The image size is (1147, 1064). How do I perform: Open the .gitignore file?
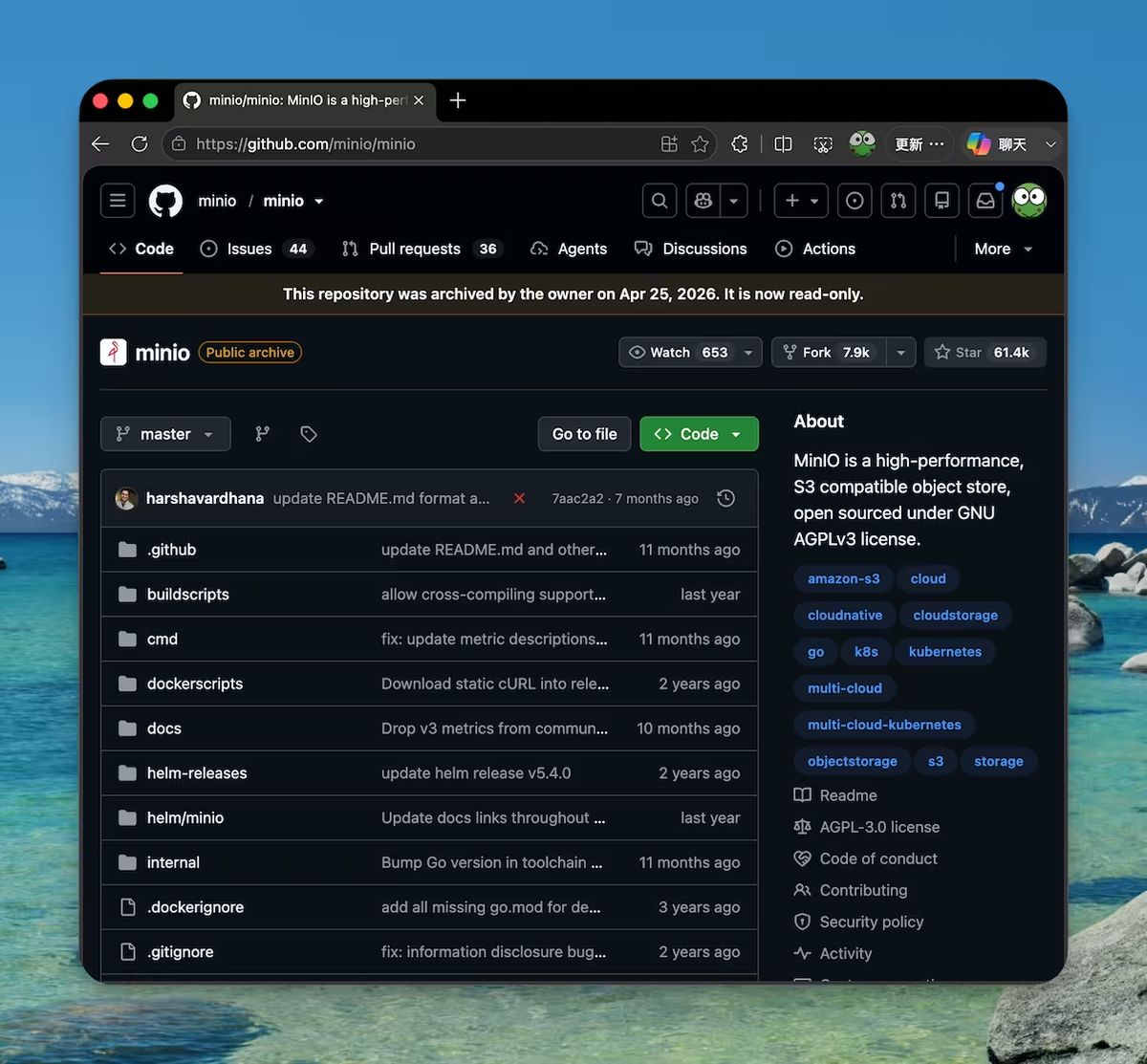180,952
